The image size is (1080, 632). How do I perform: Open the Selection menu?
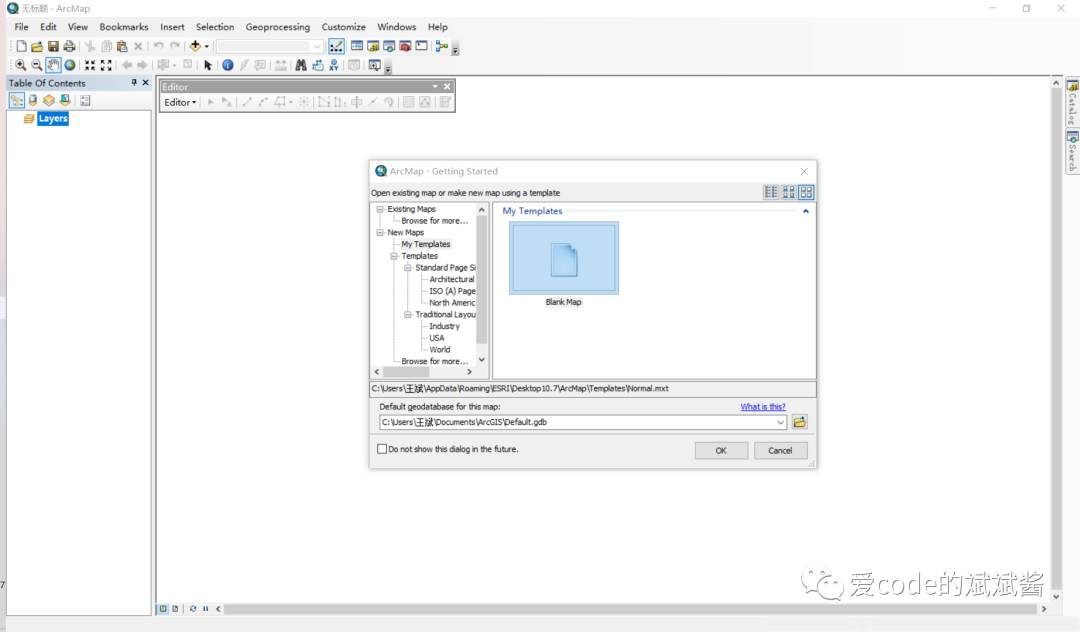(215, 27)
